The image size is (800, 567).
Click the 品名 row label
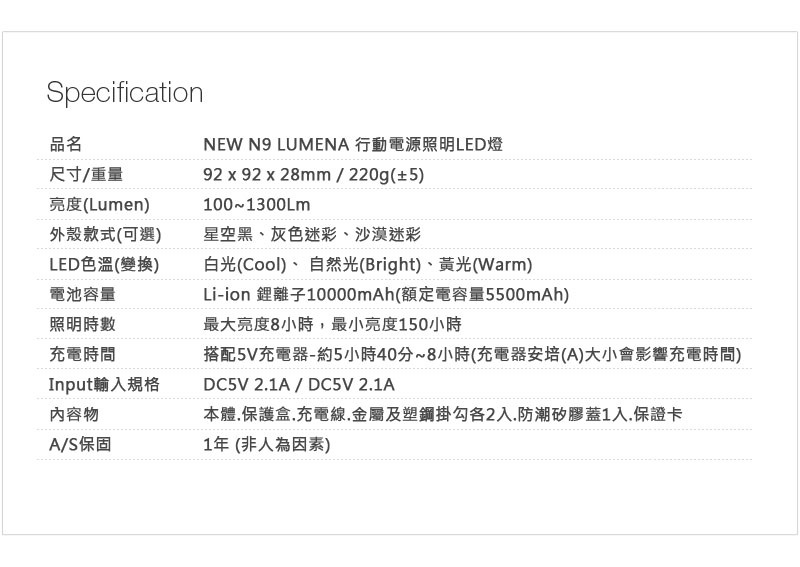click(x=65, y=145)
